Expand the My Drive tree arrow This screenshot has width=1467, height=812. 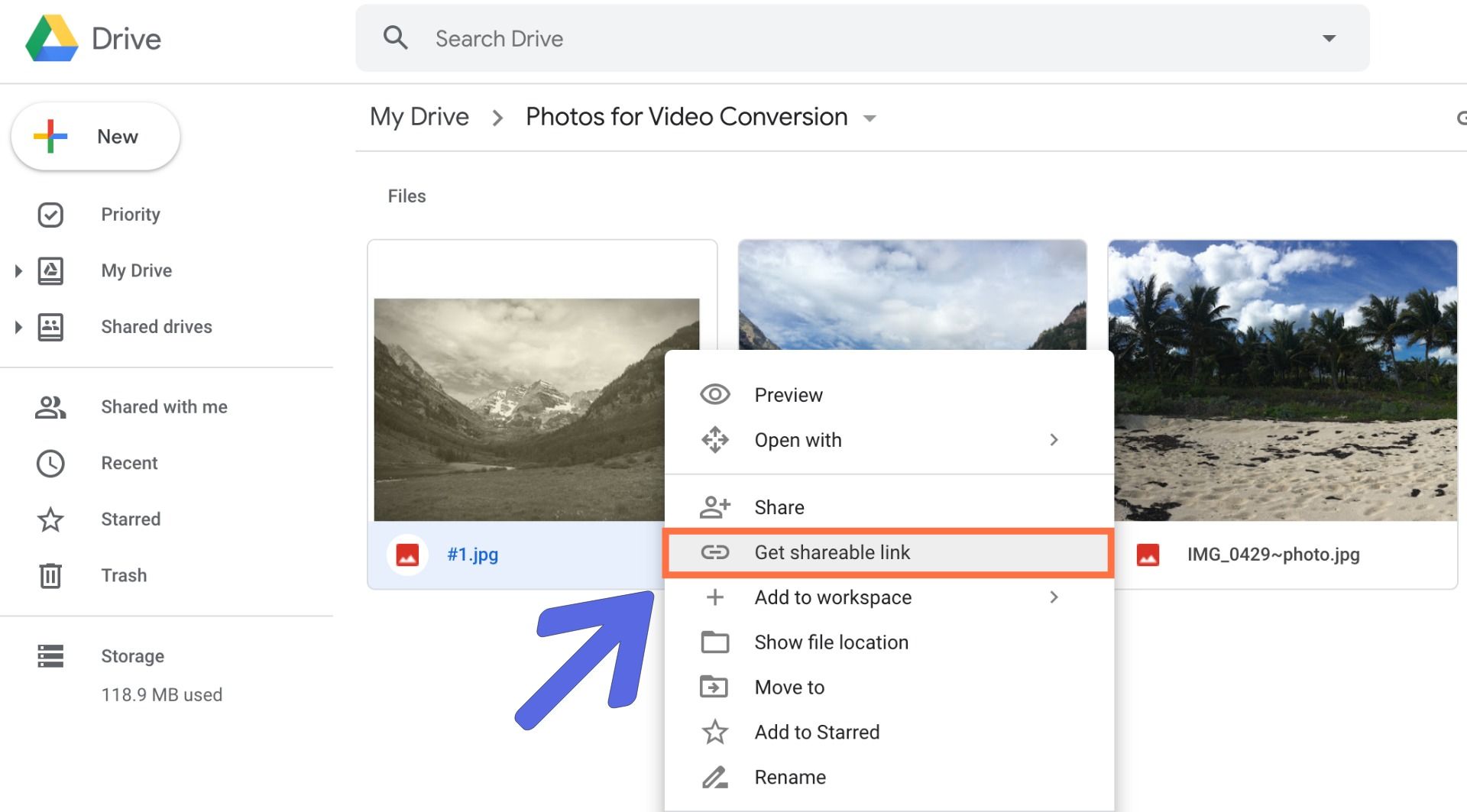click(18, 271)
